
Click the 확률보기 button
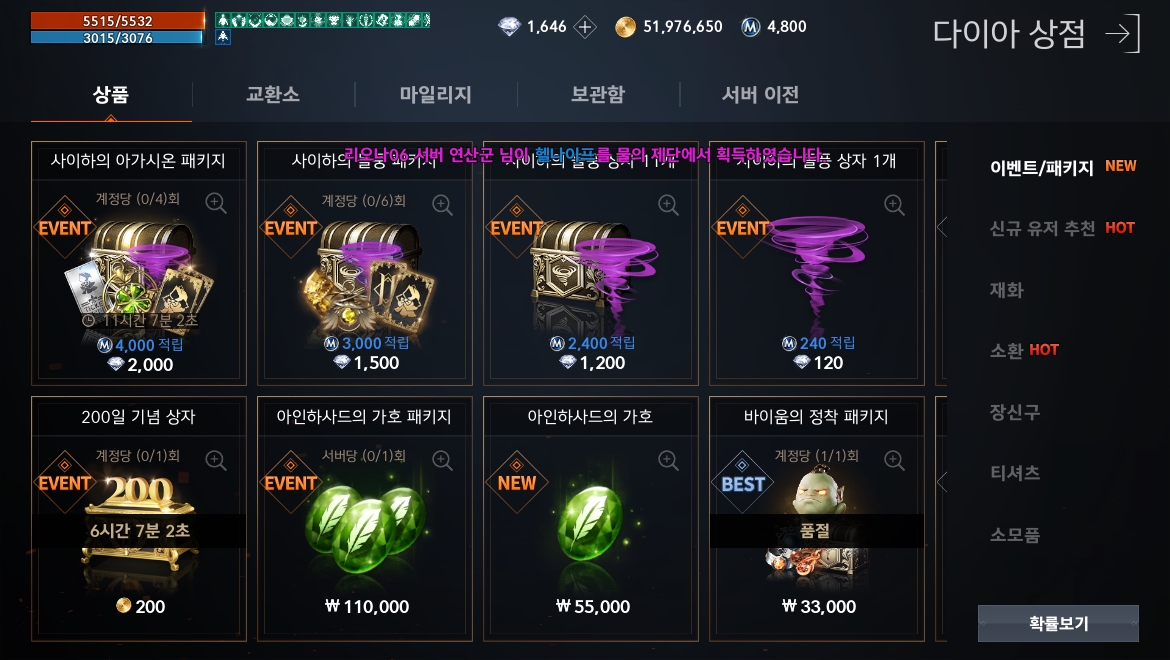click(x=1058, y=623)
